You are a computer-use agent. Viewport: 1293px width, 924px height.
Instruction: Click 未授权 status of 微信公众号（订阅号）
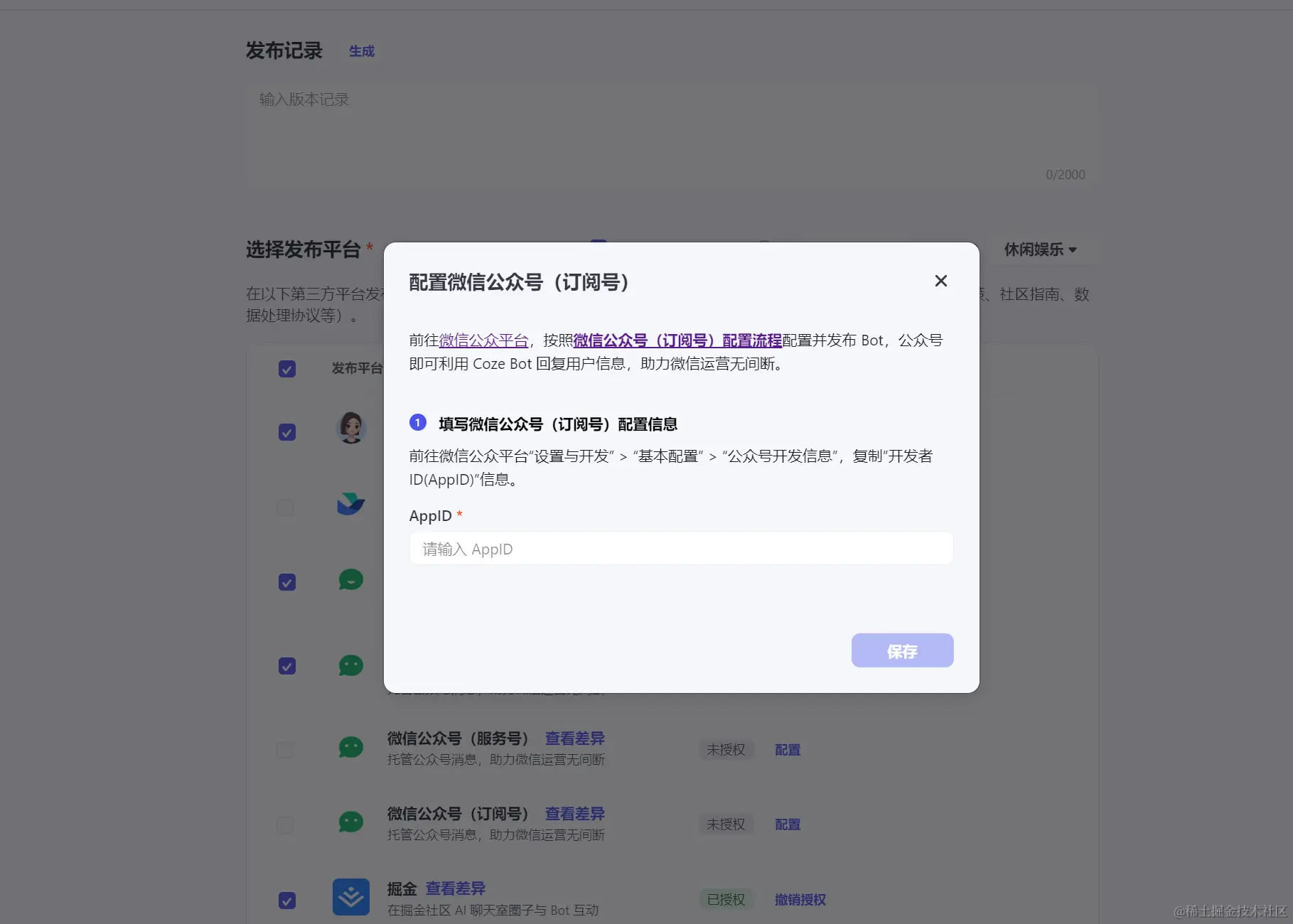click(x=726, y=824)
